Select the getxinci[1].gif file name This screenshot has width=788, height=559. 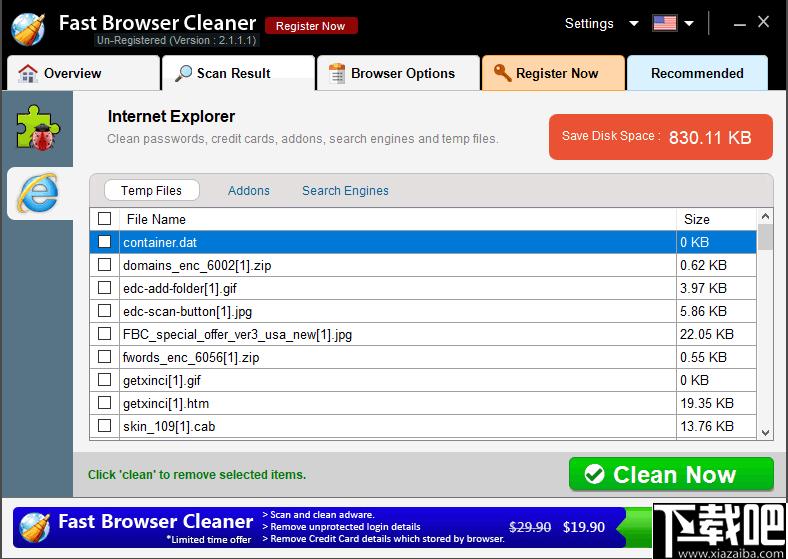coord(161,381)
